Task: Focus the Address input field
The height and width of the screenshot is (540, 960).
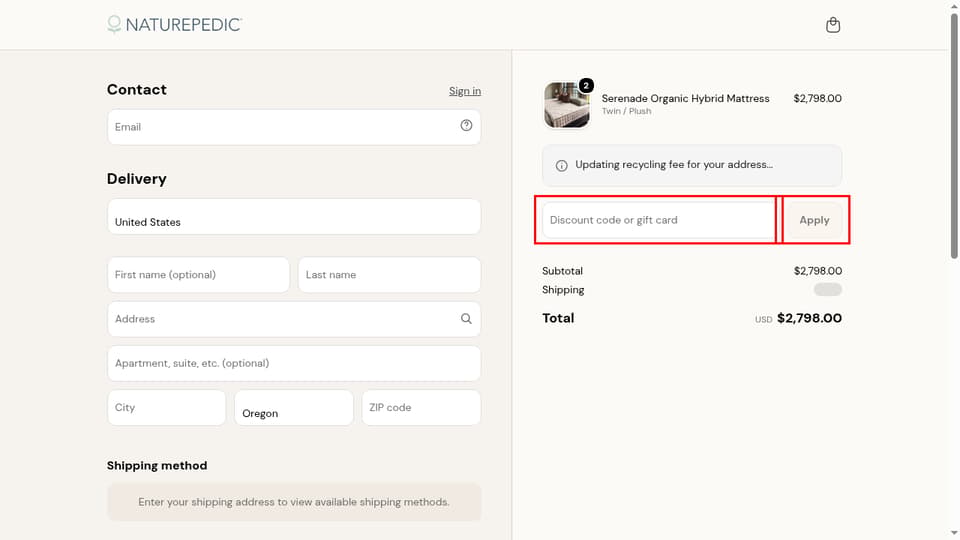Action: pyautogui.click(x=294, y=319)
